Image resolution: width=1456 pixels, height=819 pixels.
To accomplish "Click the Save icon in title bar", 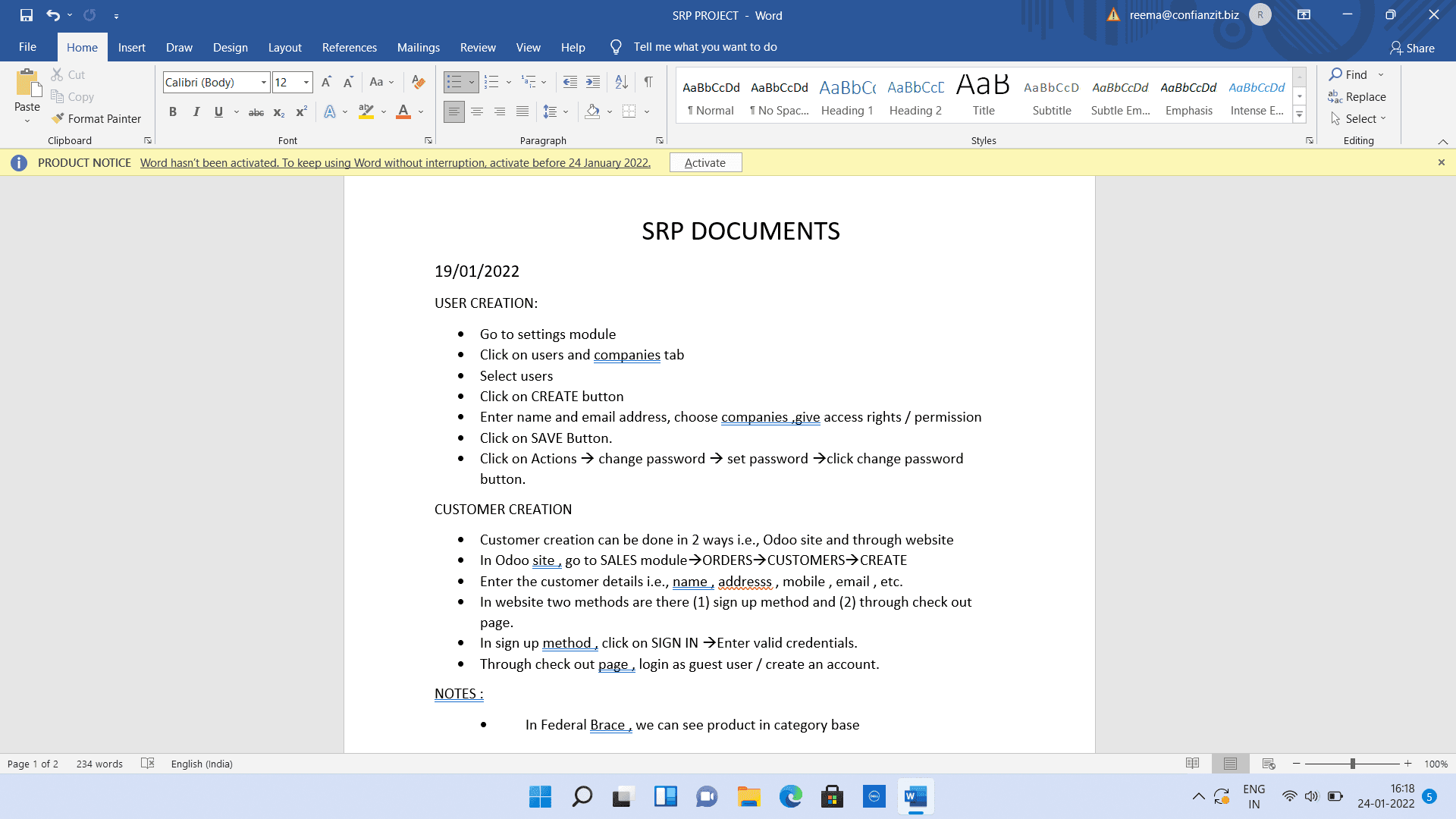I will point(27,15).
